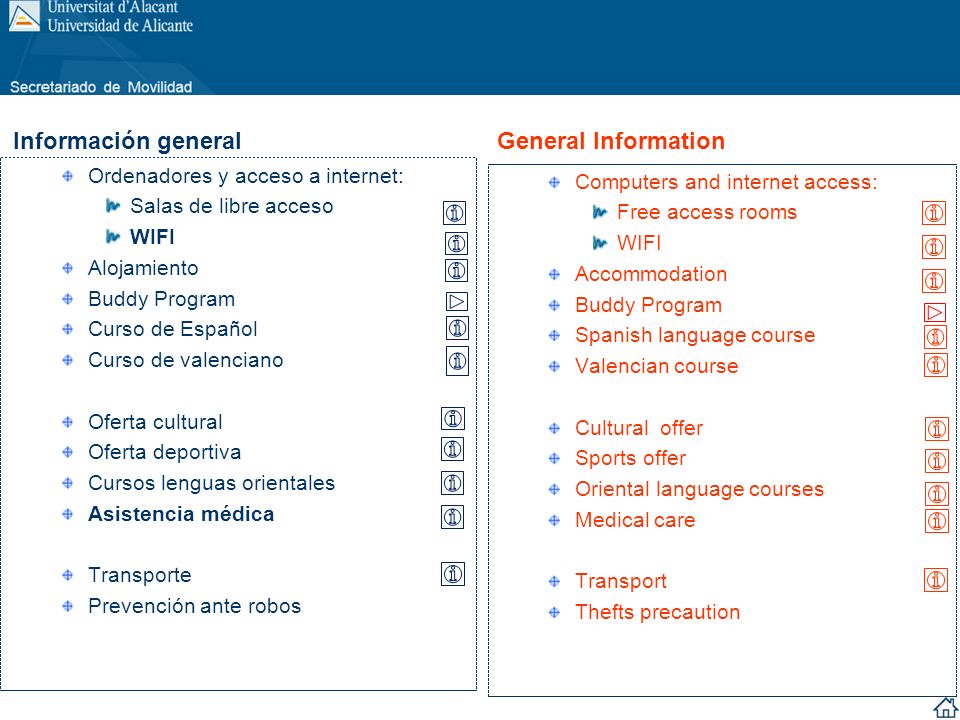Select Cursos lenguas orientales text
Screen dimensions: 960x720
211,483
